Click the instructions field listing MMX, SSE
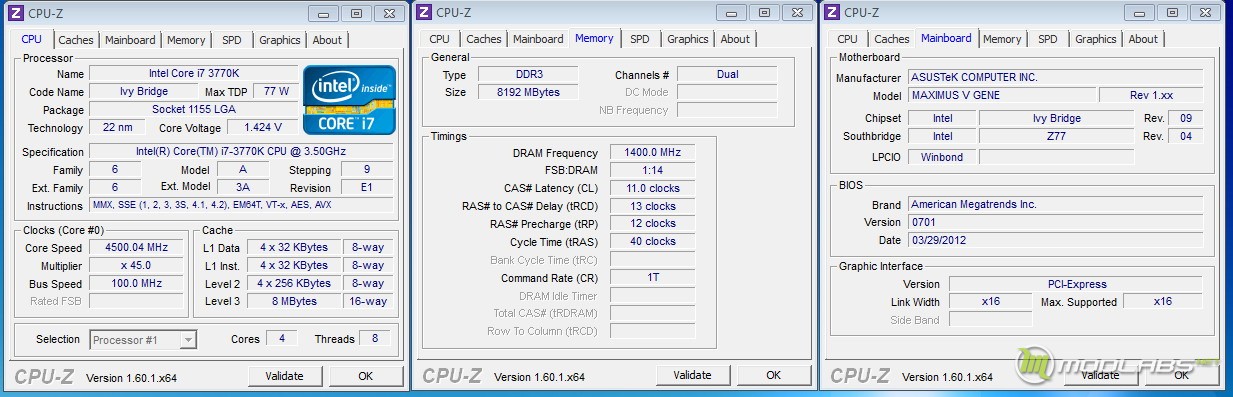 point(241,205)
